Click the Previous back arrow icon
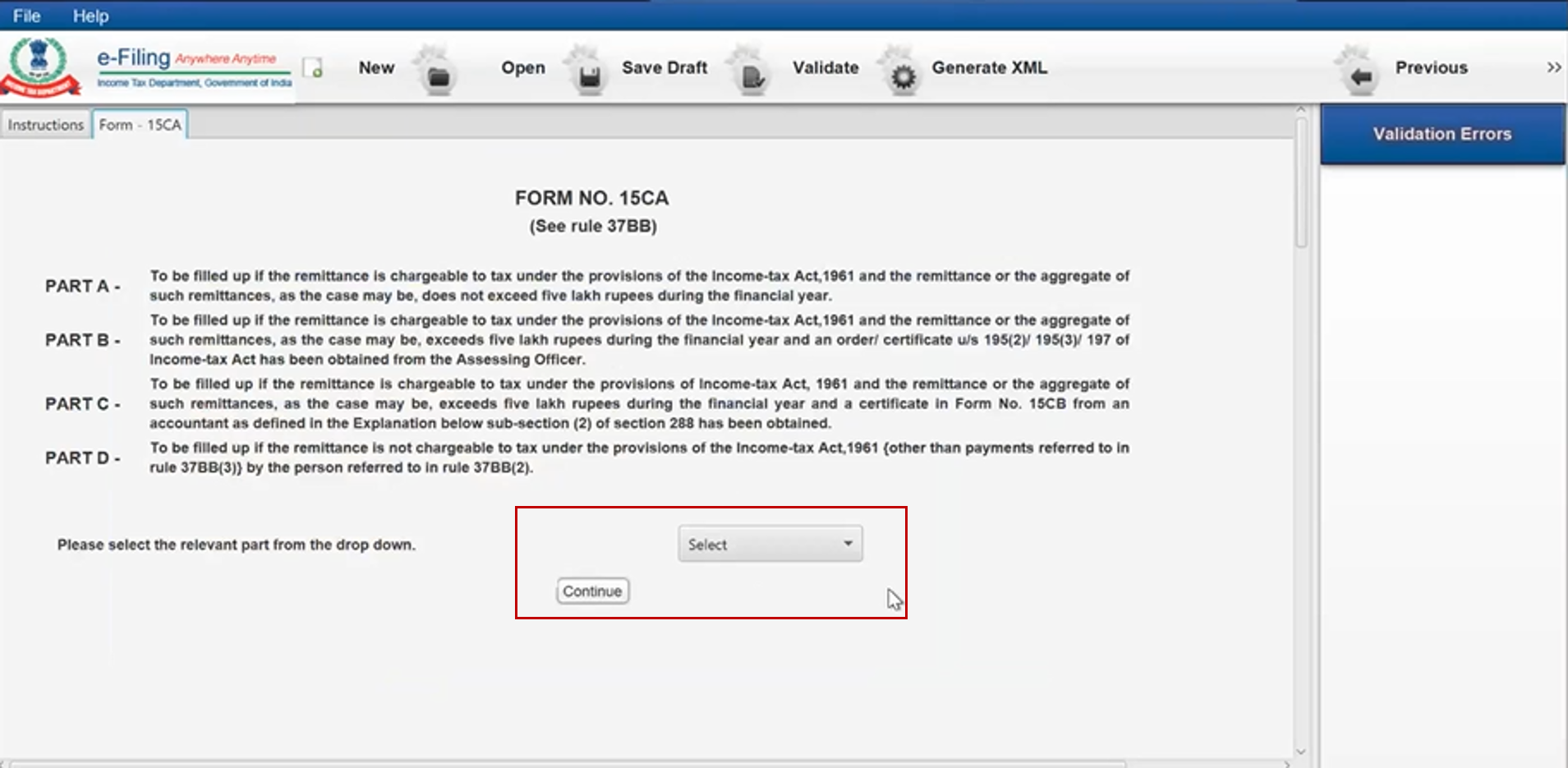Viewport: 1568px width, 768px height. [1360, 76]
